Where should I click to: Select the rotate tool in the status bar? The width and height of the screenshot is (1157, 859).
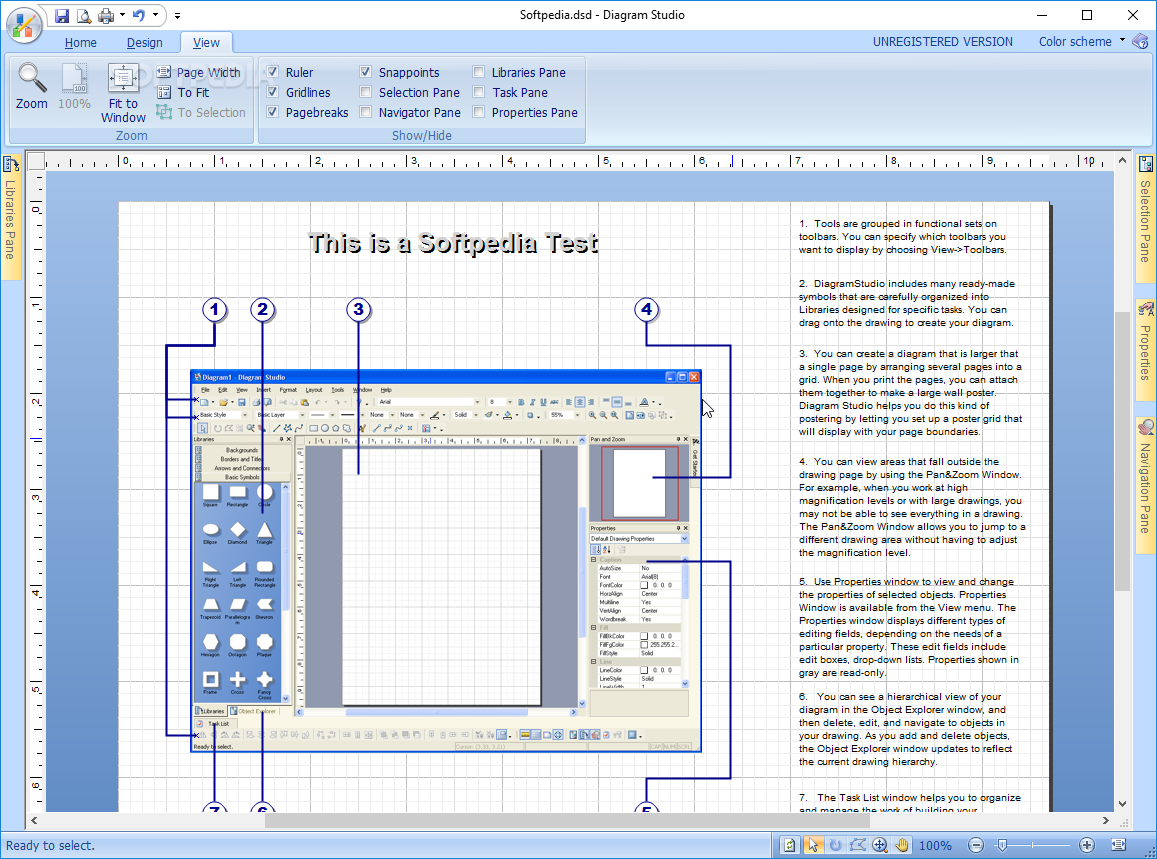pyautogui.click(x=835, y=845)
